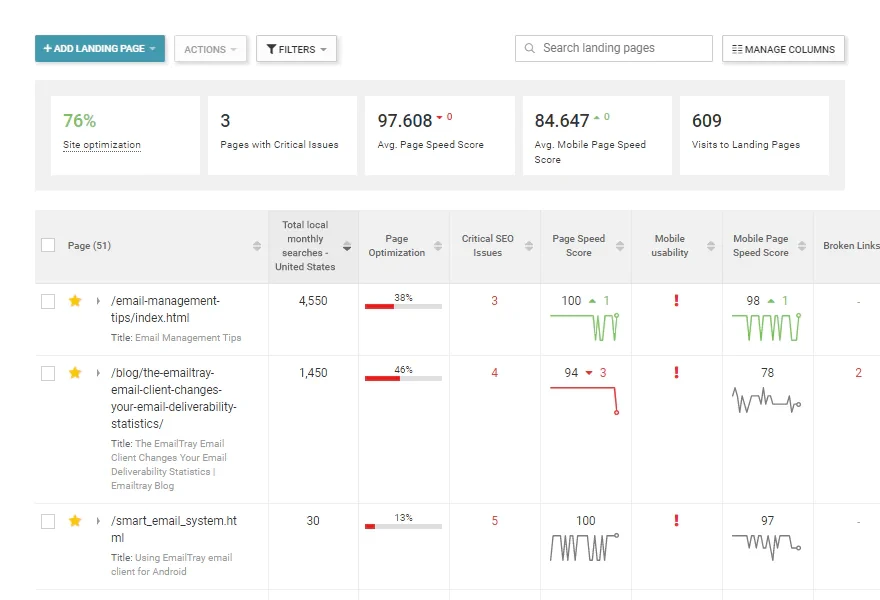880x600 pixels.
Task: Click the filters funnel icon
Action: click(x=272, y=48)
